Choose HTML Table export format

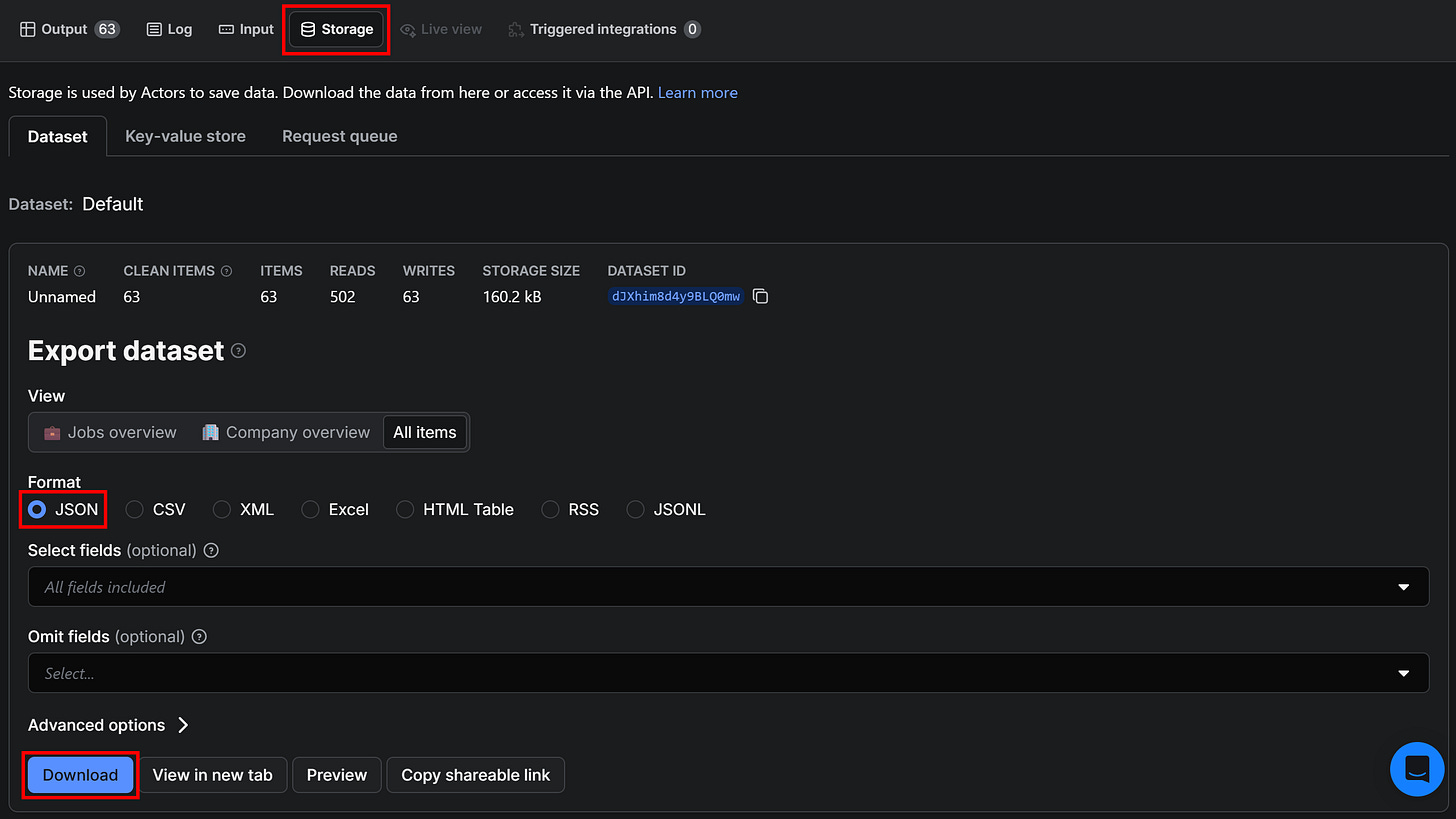click(x=455, y=510)
